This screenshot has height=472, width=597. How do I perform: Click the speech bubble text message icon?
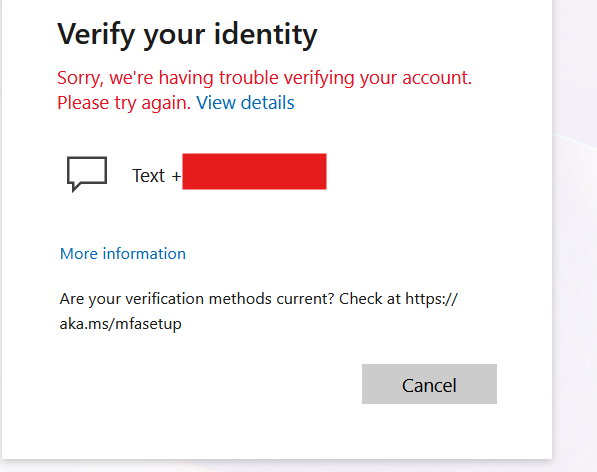coord(87,174)
